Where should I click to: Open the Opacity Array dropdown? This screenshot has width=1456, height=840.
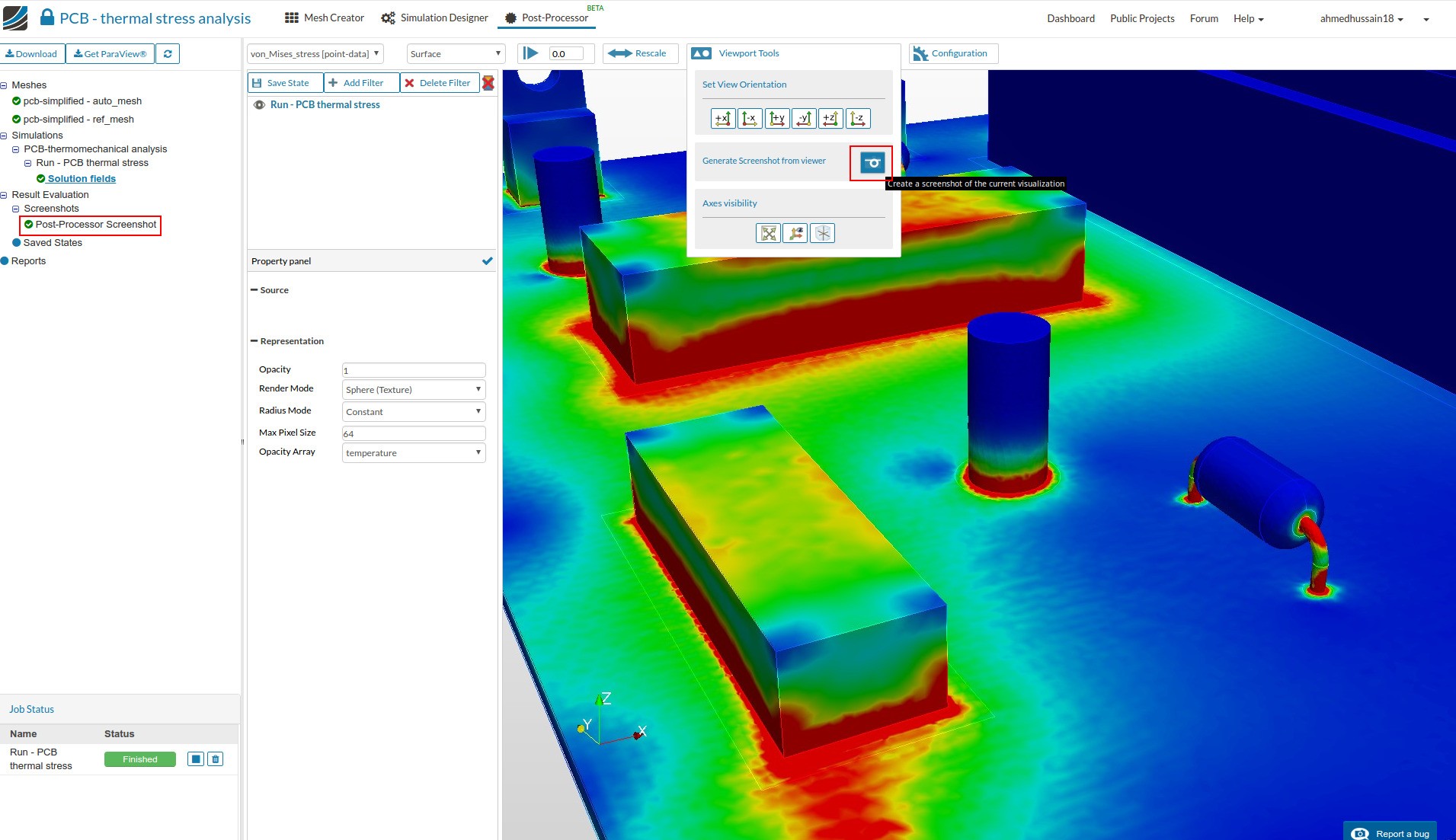click(414, 453)
